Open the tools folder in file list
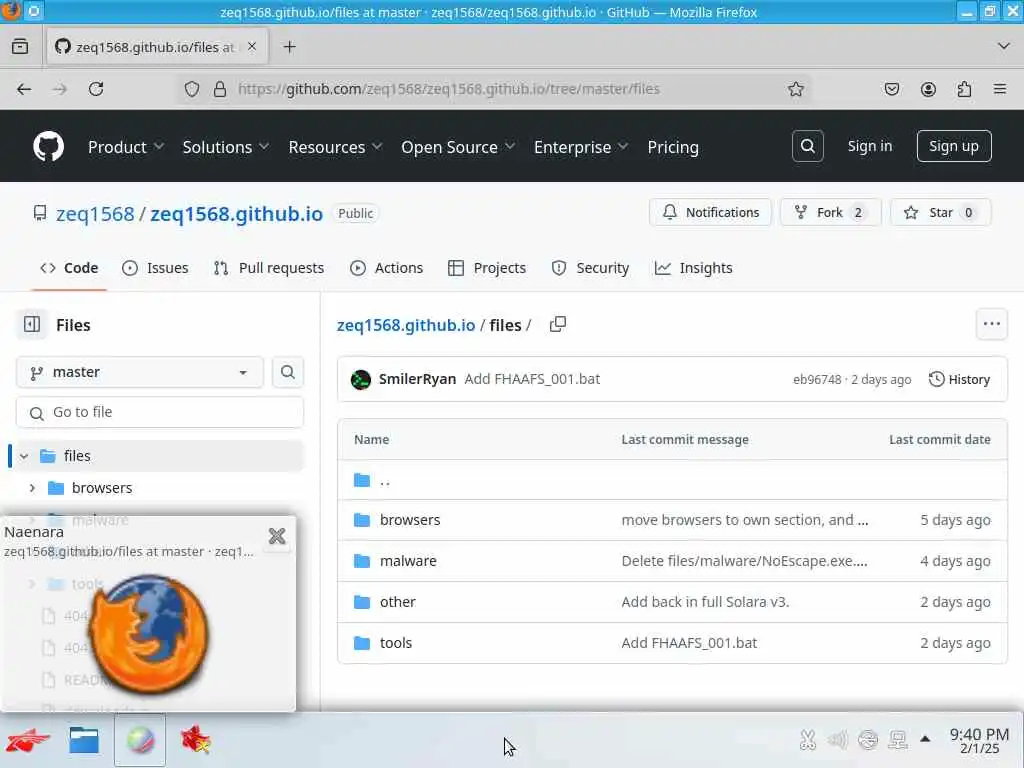 click(x=396, y=643)
